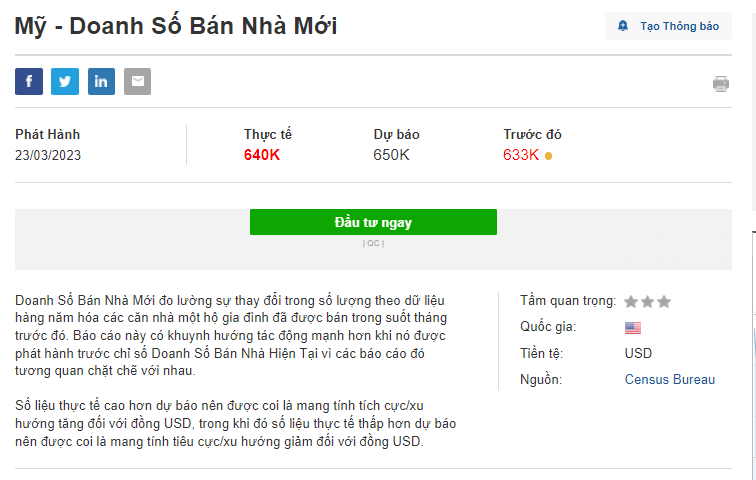
Task: Click the 'Mỹ - Doanh Số Bán Nhà Mới' heading
Action: (x=176, y=26)
